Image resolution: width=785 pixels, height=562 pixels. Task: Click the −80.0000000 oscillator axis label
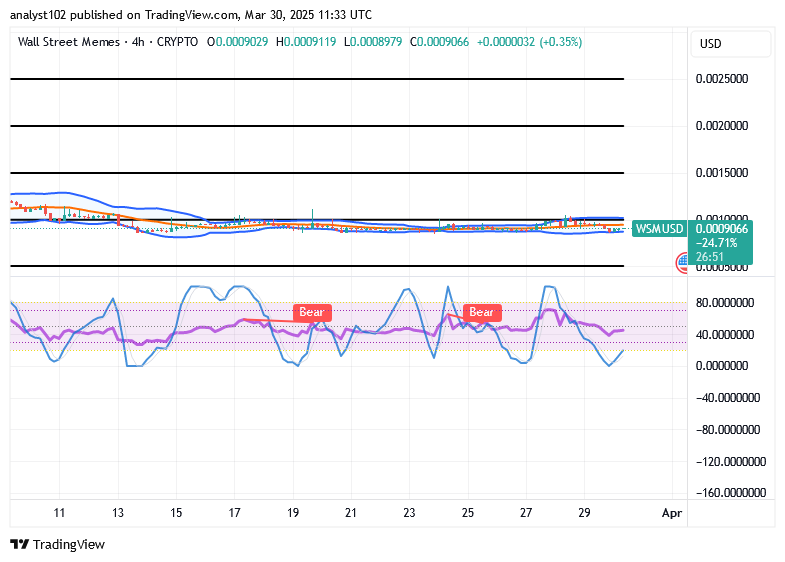point(728,430)
